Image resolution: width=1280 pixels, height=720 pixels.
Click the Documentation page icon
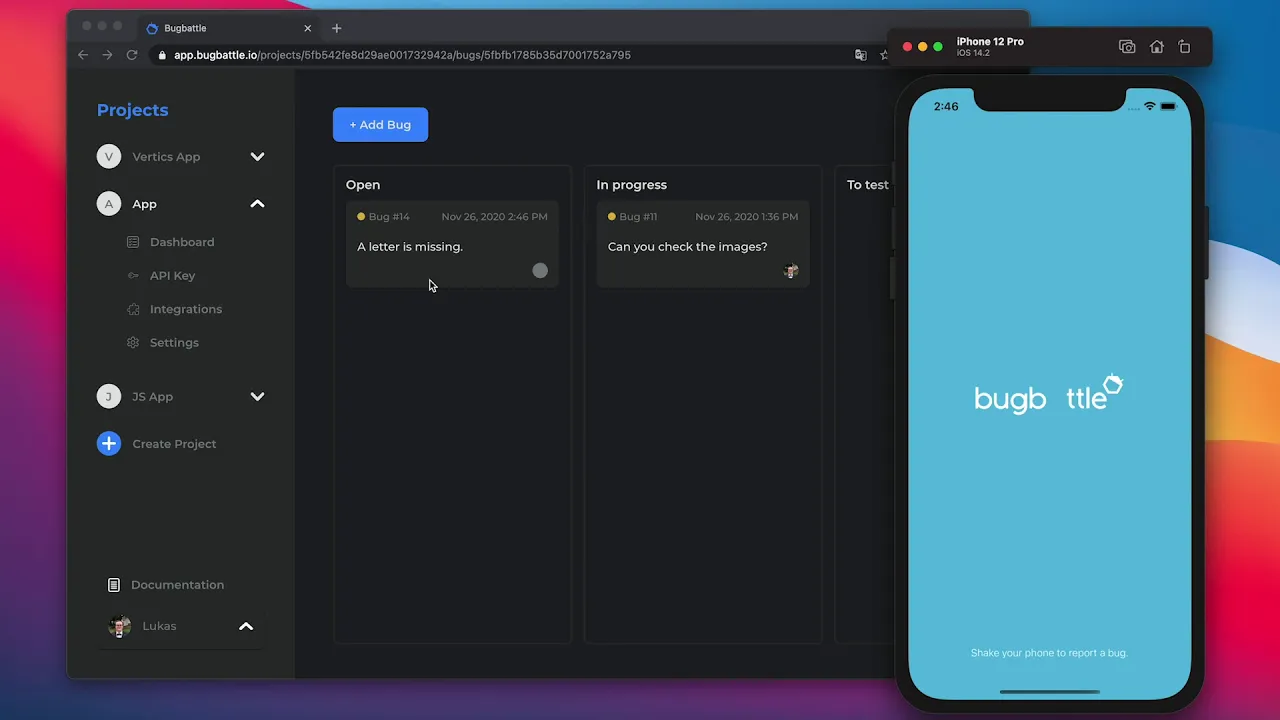coord(114,585)
